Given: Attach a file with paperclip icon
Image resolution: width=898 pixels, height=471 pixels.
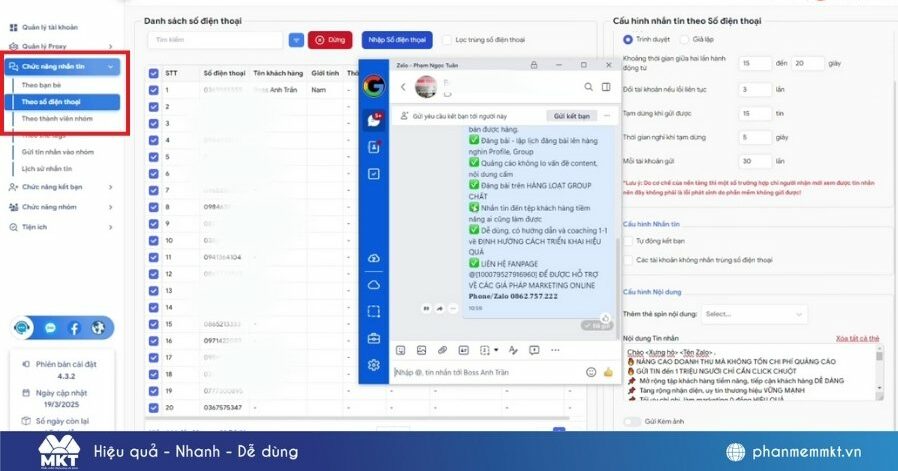Looking at the screenshot, I should [442, 350].
